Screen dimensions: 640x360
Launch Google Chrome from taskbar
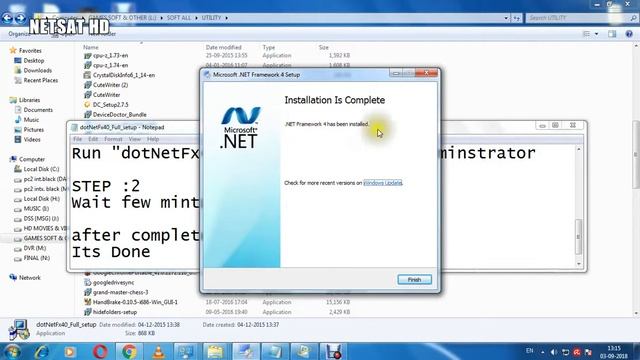tap(129, 351)
